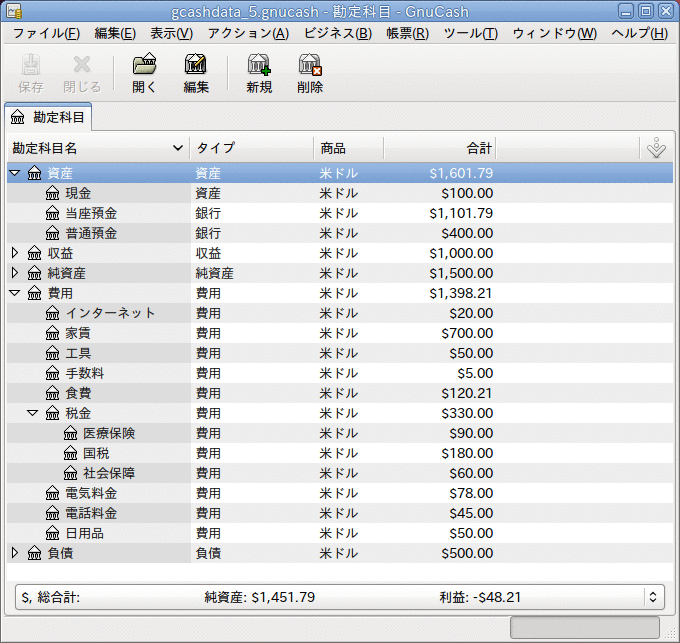Click the 米ドル cell in 負債 row

pos(339,553)
